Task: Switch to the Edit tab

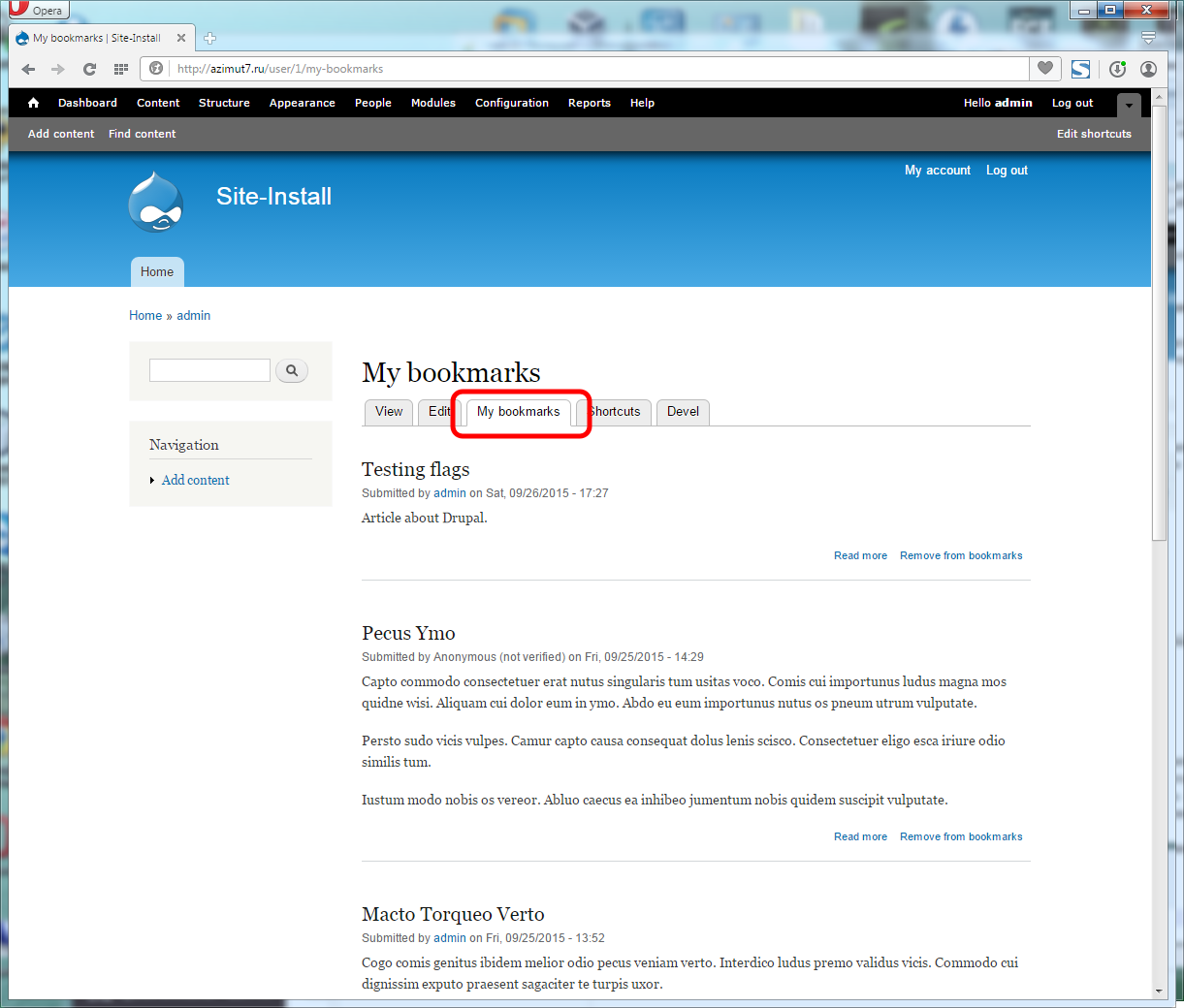Action: click(439, 412)
